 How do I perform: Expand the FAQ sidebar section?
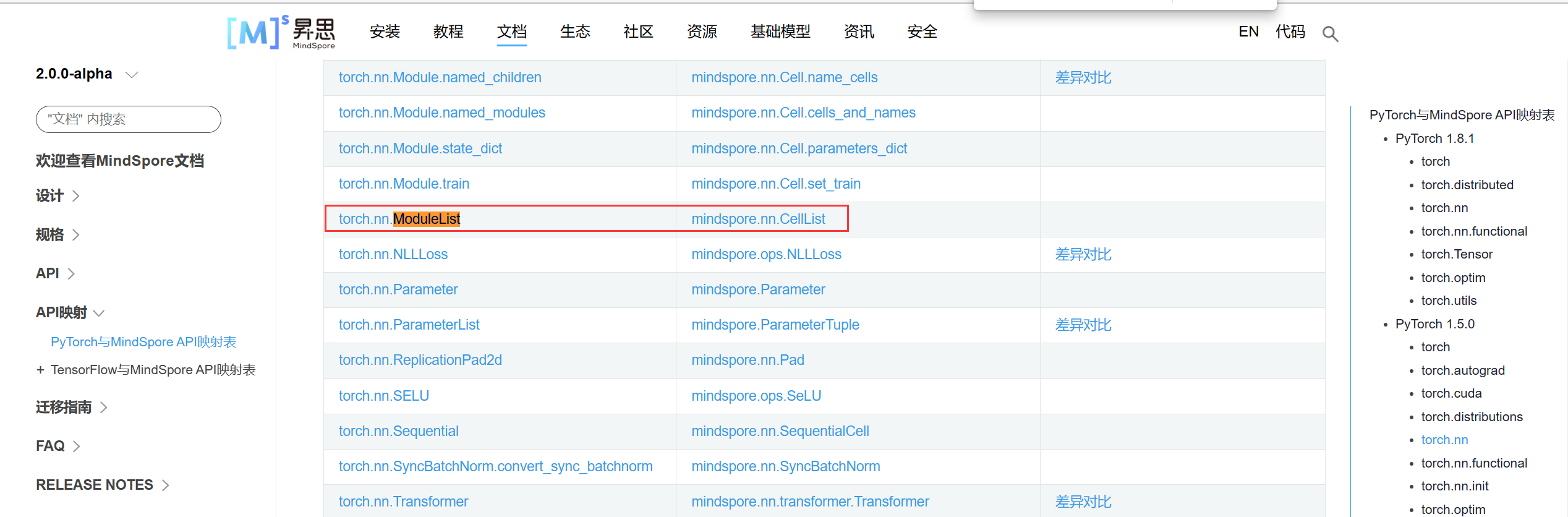tap(58, 446)
